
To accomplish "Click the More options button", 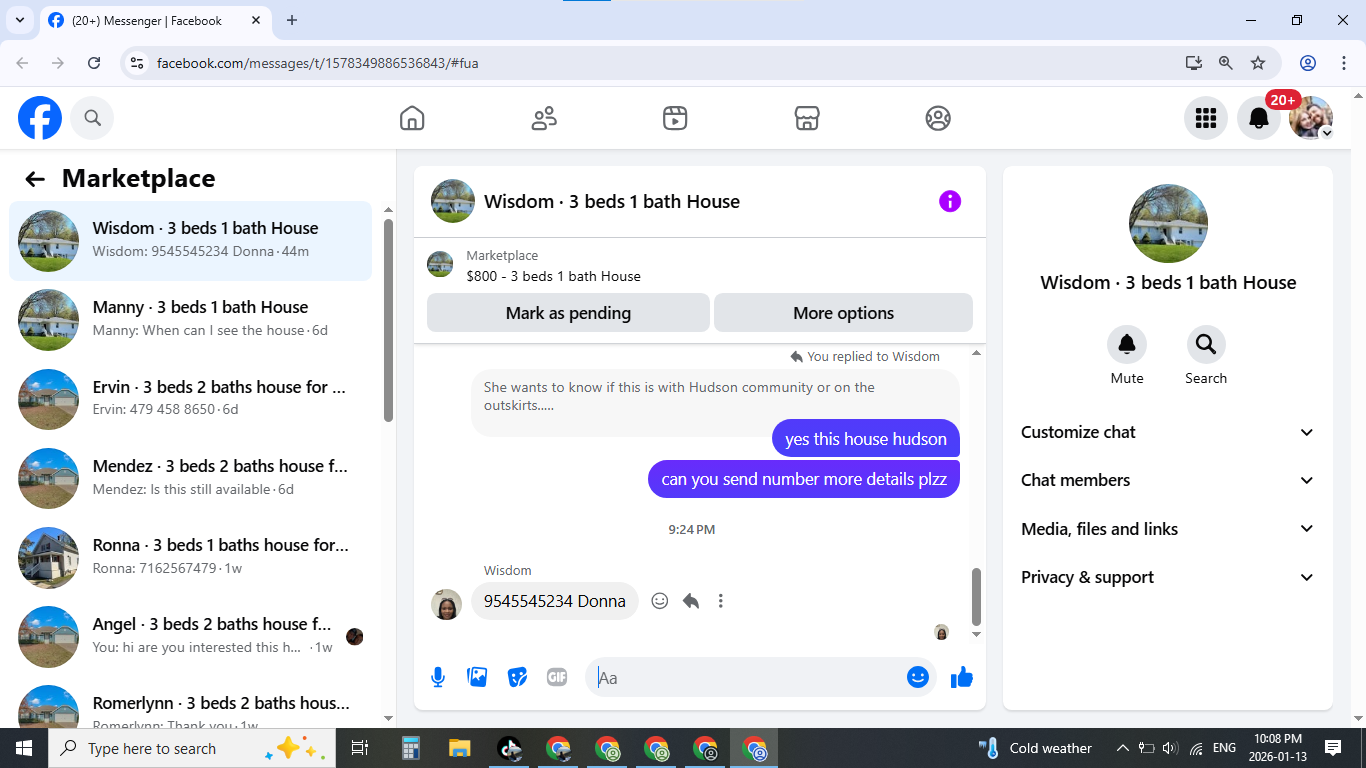I will [843, 313].
